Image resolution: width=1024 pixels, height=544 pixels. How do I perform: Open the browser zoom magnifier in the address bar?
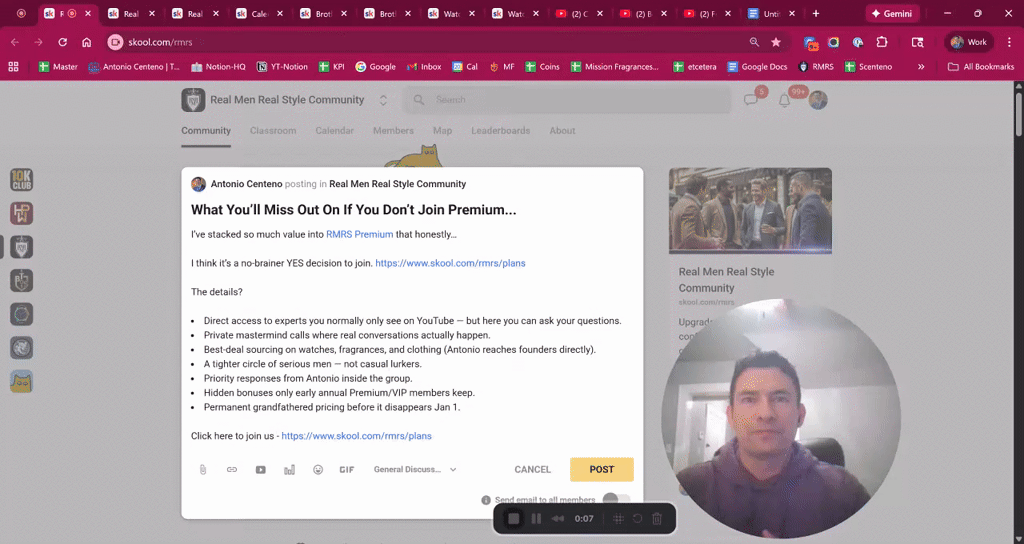(754, 42)
